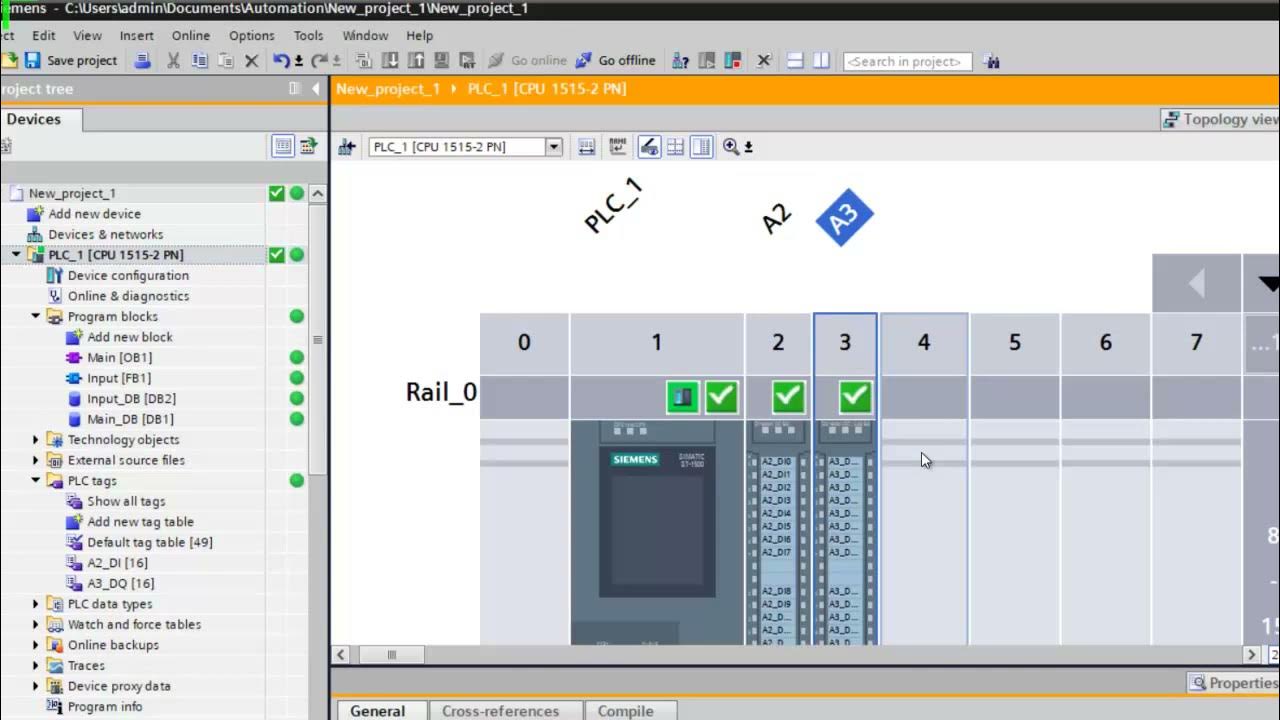The height and width of the screenshot is (720, 1280).
Task: Click the project tree scroll up arrow
Action: tap(317, 194)
